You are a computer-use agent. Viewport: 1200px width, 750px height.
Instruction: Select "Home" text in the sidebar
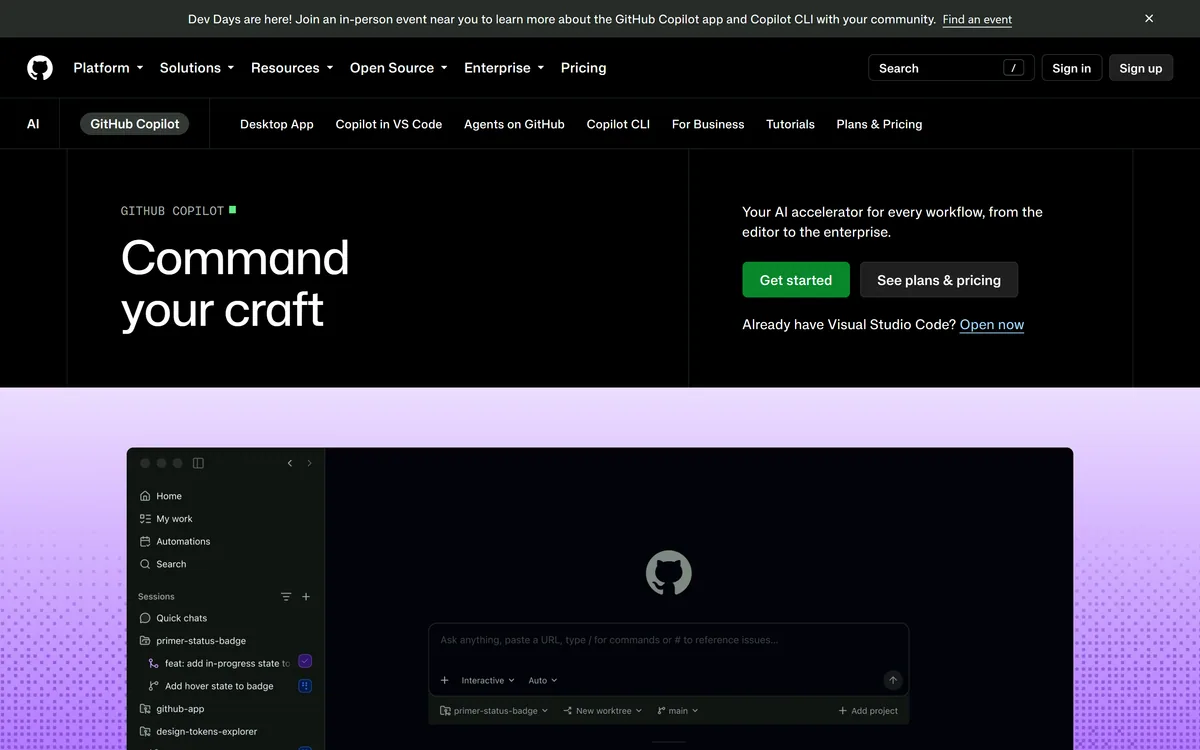click(x=169, y=496)
